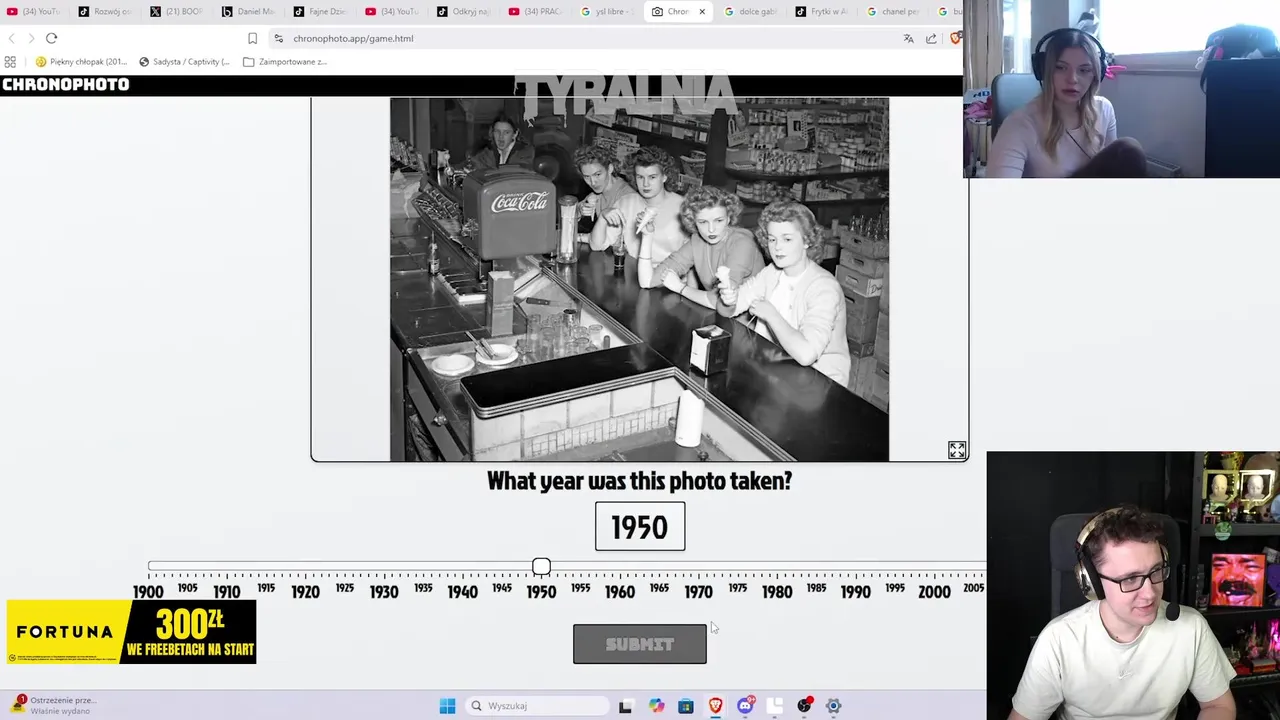This screenshot has height=720, width=1280.
Task: Switch to the 'Fajne Dzie' TikTok tab
Action: click(x=322, y=12)
